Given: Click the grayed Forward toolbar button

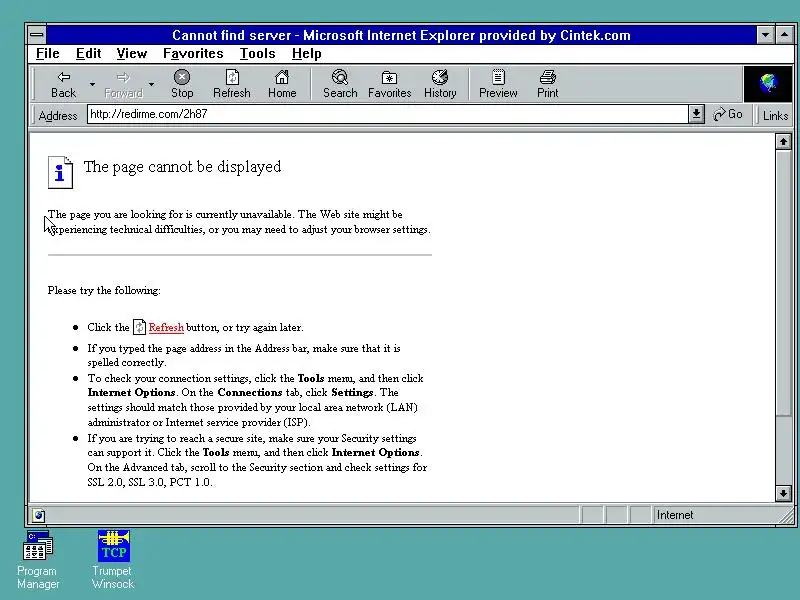Looking at the screenshot, I should 123,84.
